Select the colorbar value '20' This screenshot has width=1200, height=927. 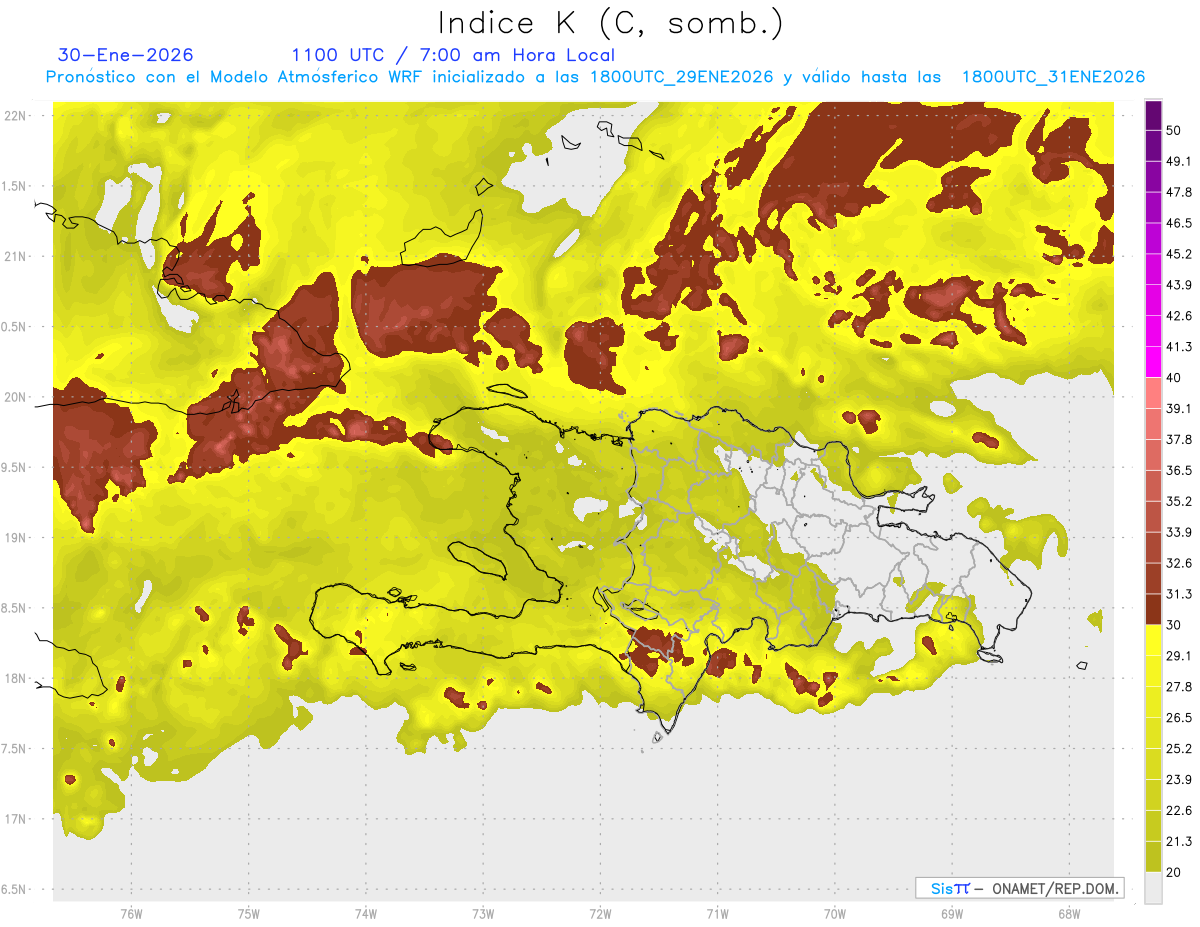click(1174, 874)
